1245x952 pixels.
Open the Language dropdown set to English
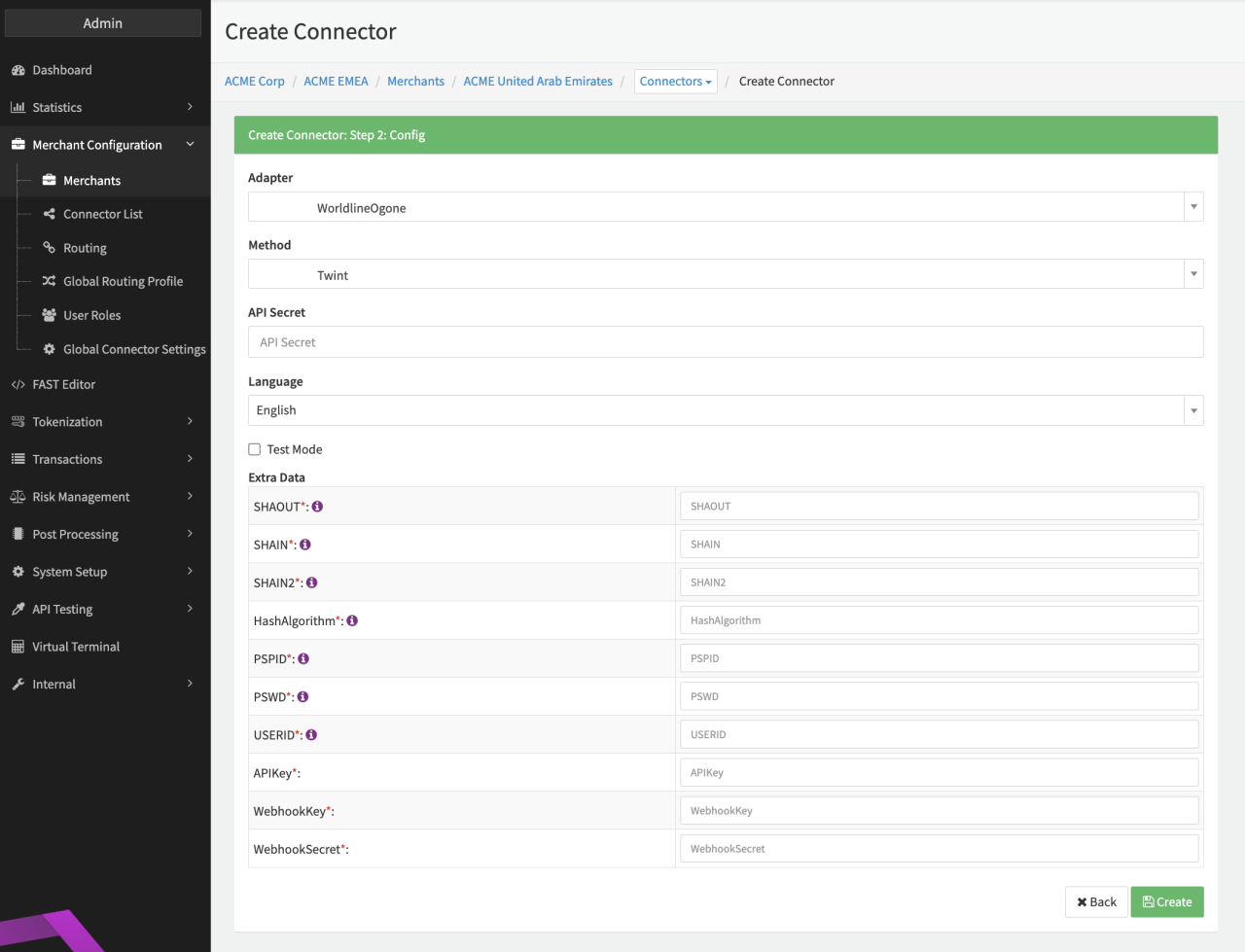pos(725,410)
